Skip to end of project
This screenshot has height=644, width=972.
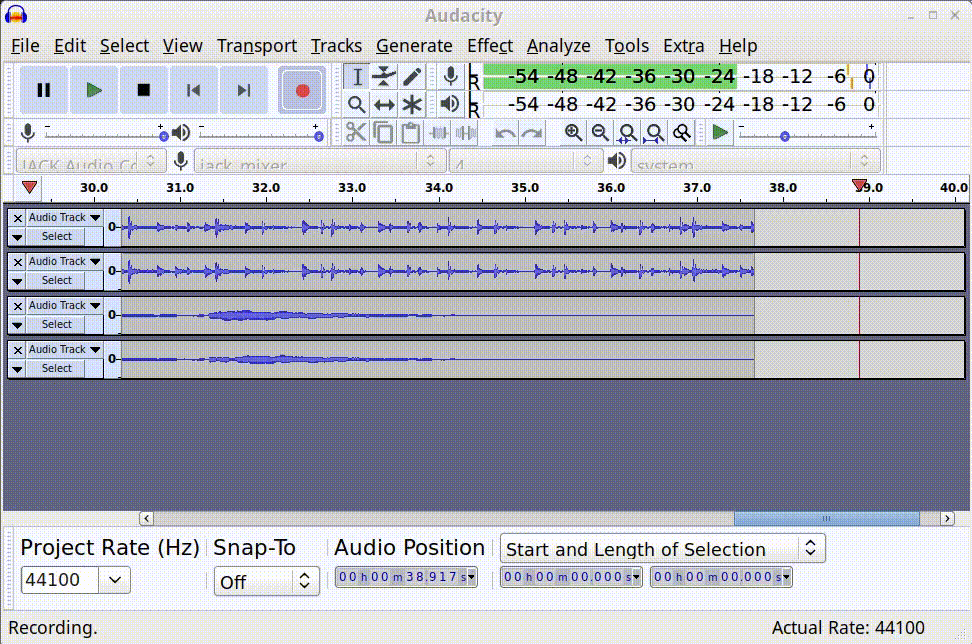(244, 90)
